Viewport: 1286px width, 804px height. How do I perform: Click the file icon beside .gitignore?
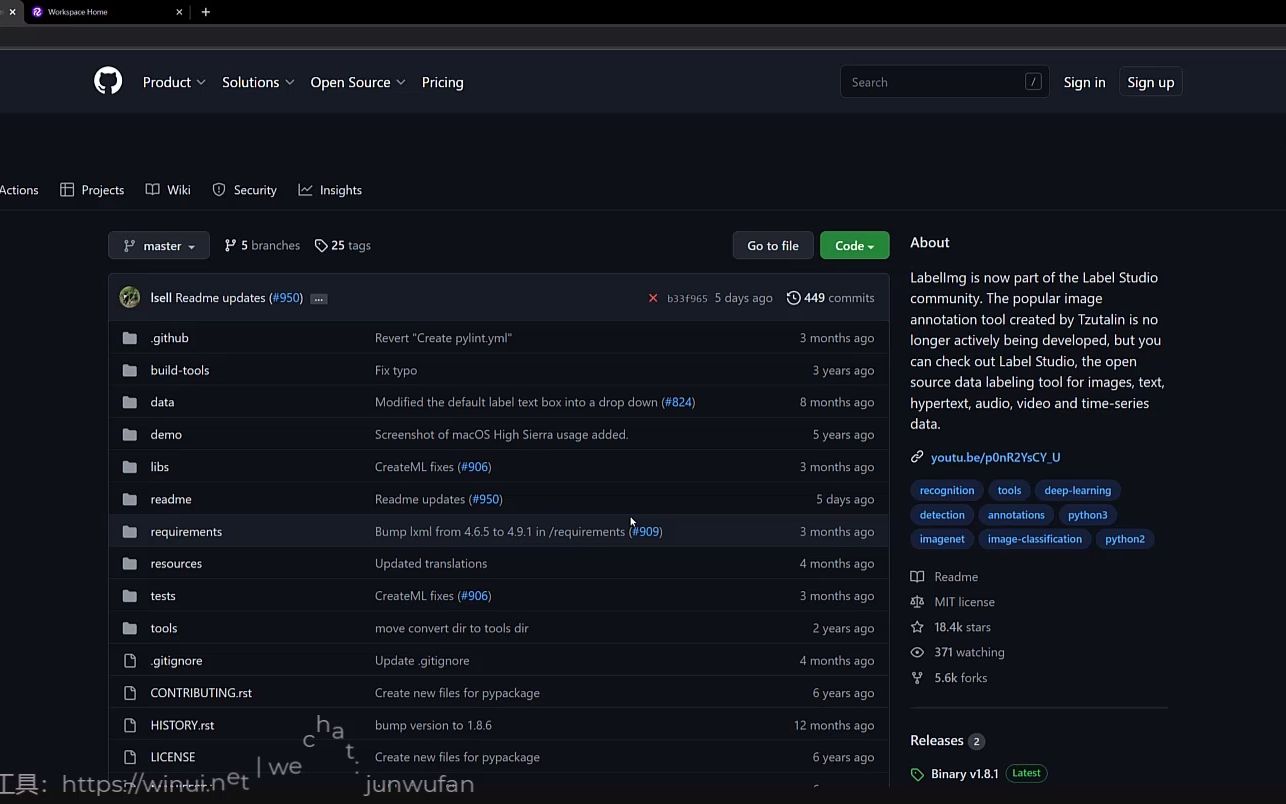point(129,660)
